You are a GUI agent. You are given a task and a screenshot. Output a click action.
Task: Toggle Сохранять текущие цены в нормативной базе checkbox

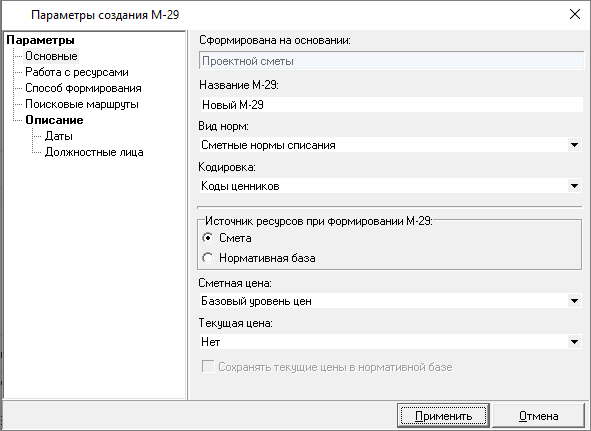click(x=208, y=367)
